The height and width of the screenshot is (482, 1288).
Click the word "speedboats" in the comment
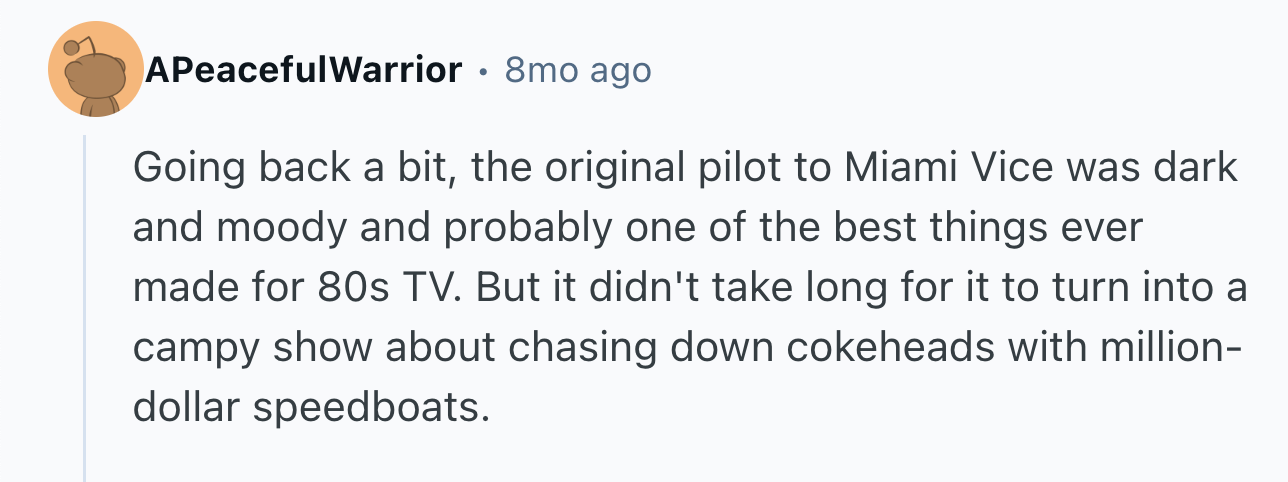tap(369, 407)
